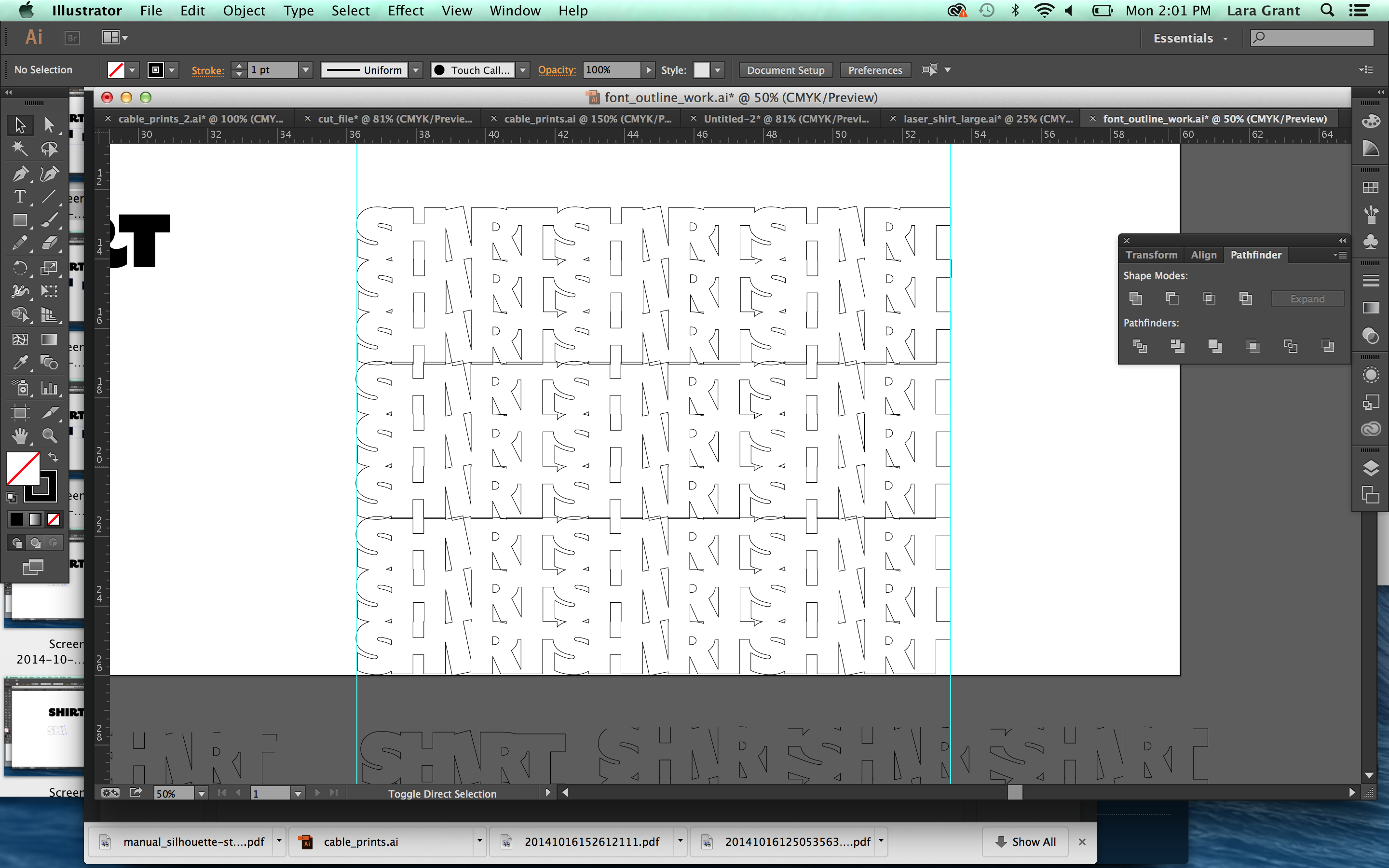The height and width of the screenshot is (868, 1389).
Task: Set paint mode to None
Action: coord(54,519)
